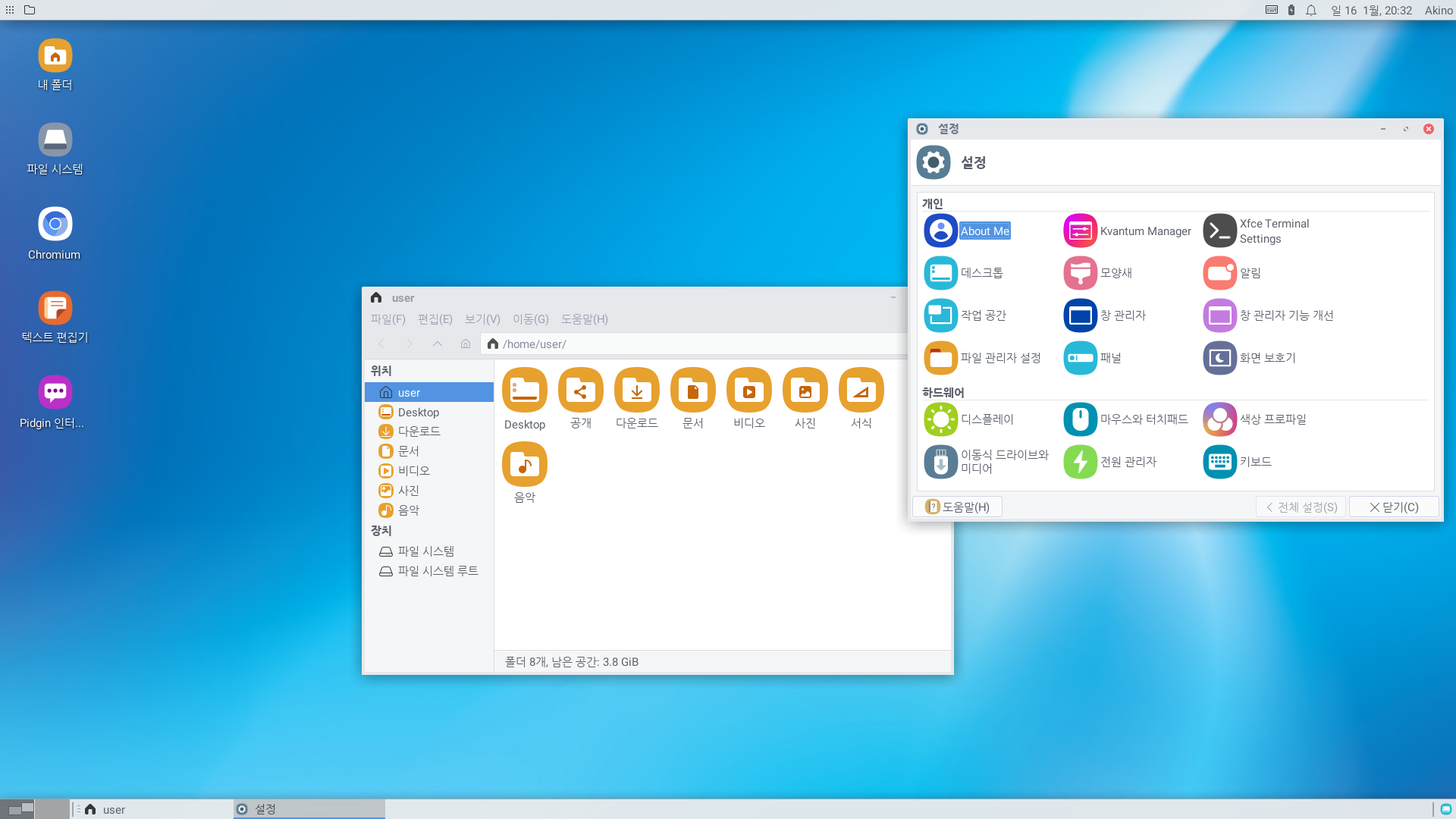This screenshot has height=819, width=1456.
Task: Click the notification bell in top panel
Action: coord(1310,10)
